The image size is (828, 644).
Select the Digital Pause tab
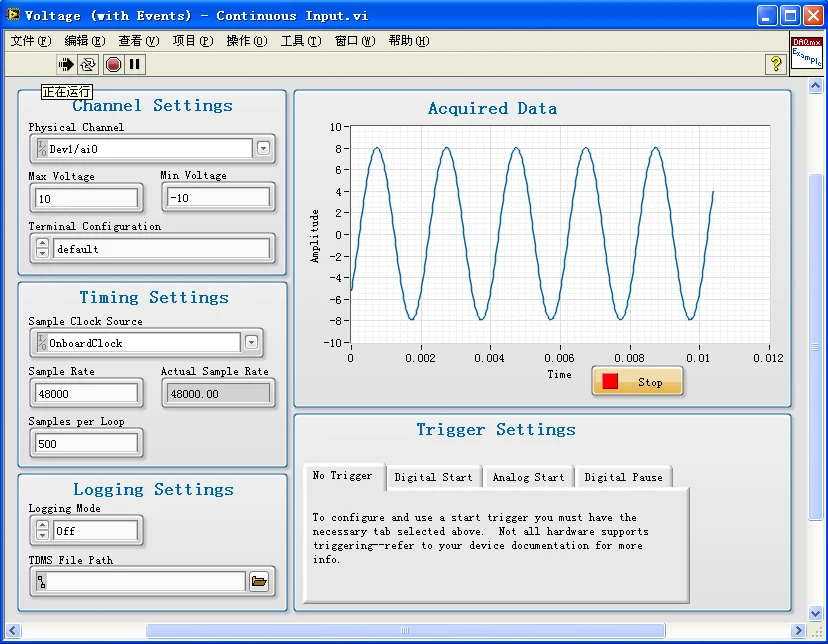point(623,478)
